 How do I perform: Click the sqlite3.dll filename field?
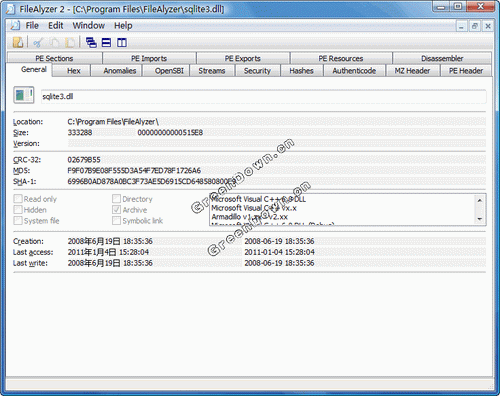tap(263, 96)
